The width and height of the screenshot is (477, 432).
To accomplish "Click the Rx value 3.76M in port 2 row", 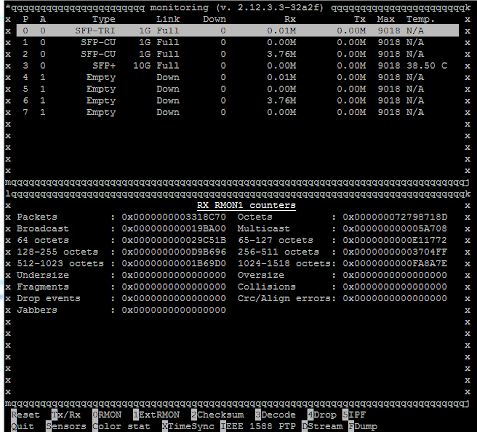I will 281,54.
